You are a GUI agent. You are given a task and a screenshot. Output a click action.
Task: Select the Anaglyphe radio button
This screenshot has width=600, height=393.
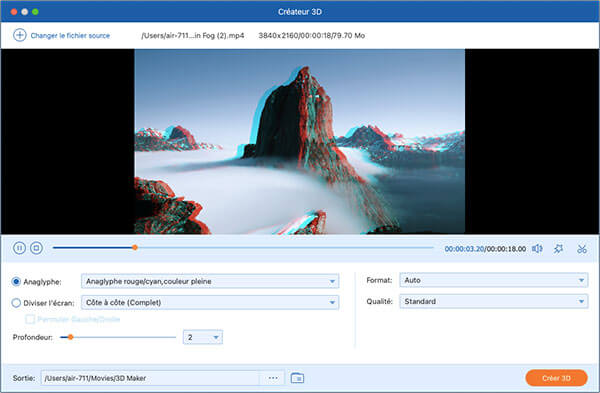tap(16, 282)
